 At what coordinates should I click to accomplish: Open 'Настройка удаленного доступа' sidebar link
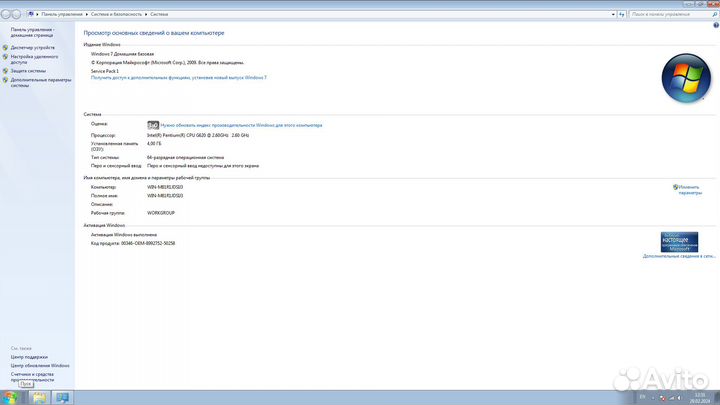34,59
